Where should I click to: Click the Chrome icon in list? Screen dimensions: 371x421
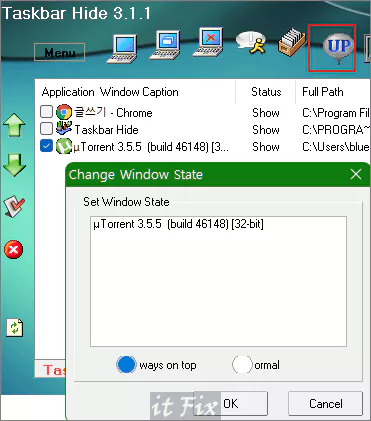click(x=64, y=112)
